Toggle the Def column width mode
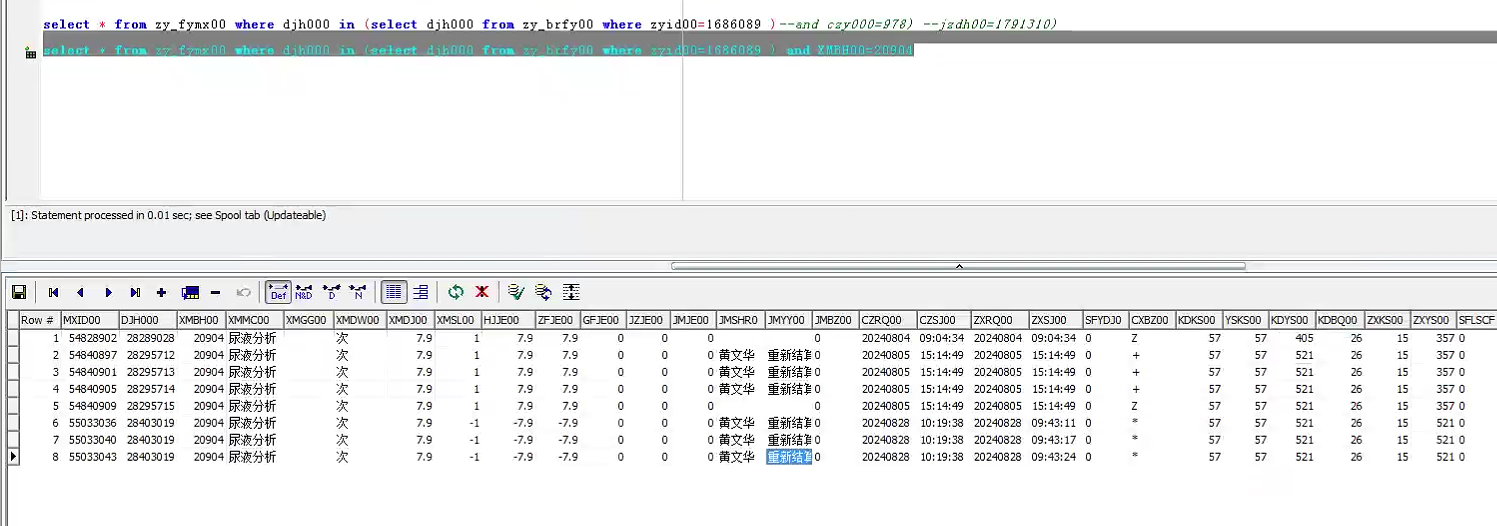Image resolution: width=1497 pixels, height=526 pixels. 278,292
